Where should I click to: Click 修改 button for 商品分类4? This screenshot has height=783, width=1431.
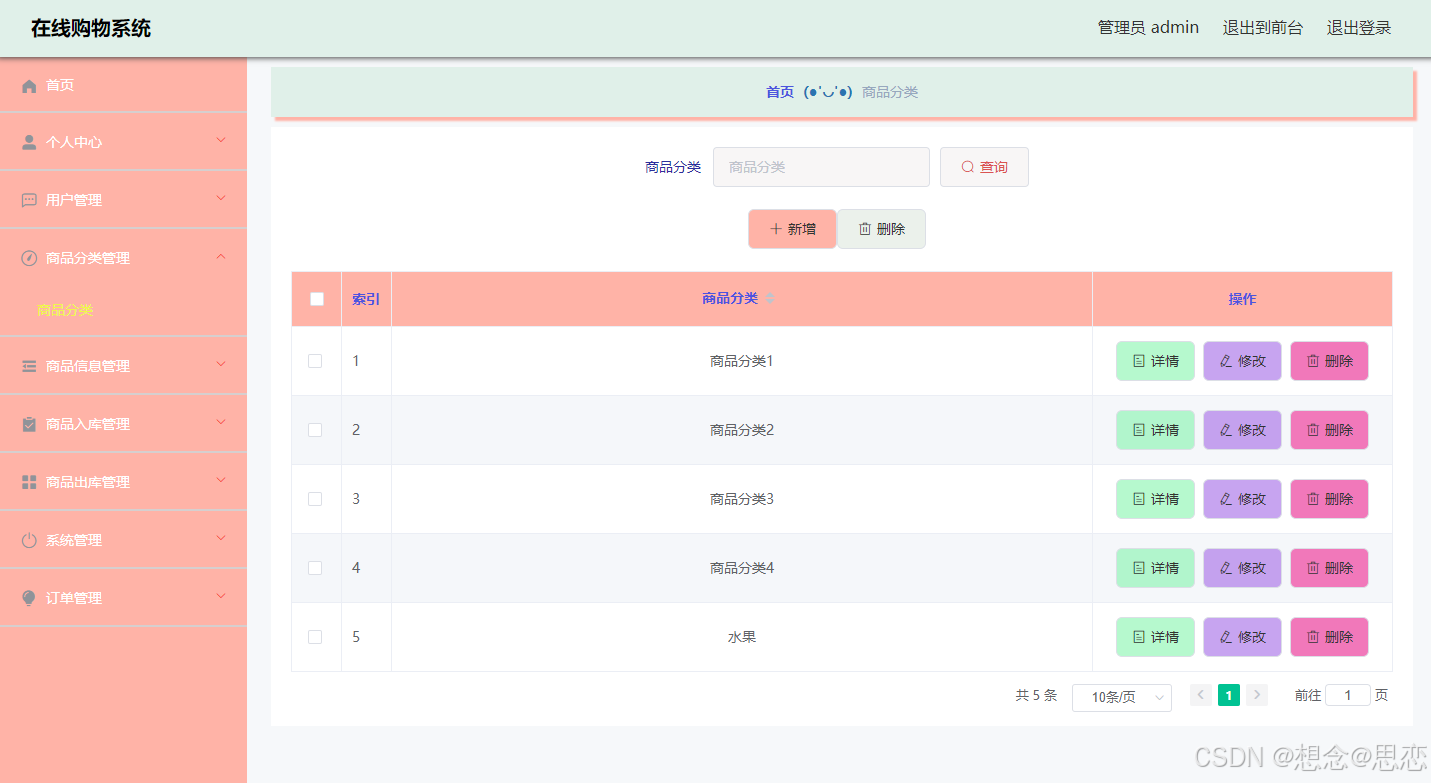point(1242,568)
